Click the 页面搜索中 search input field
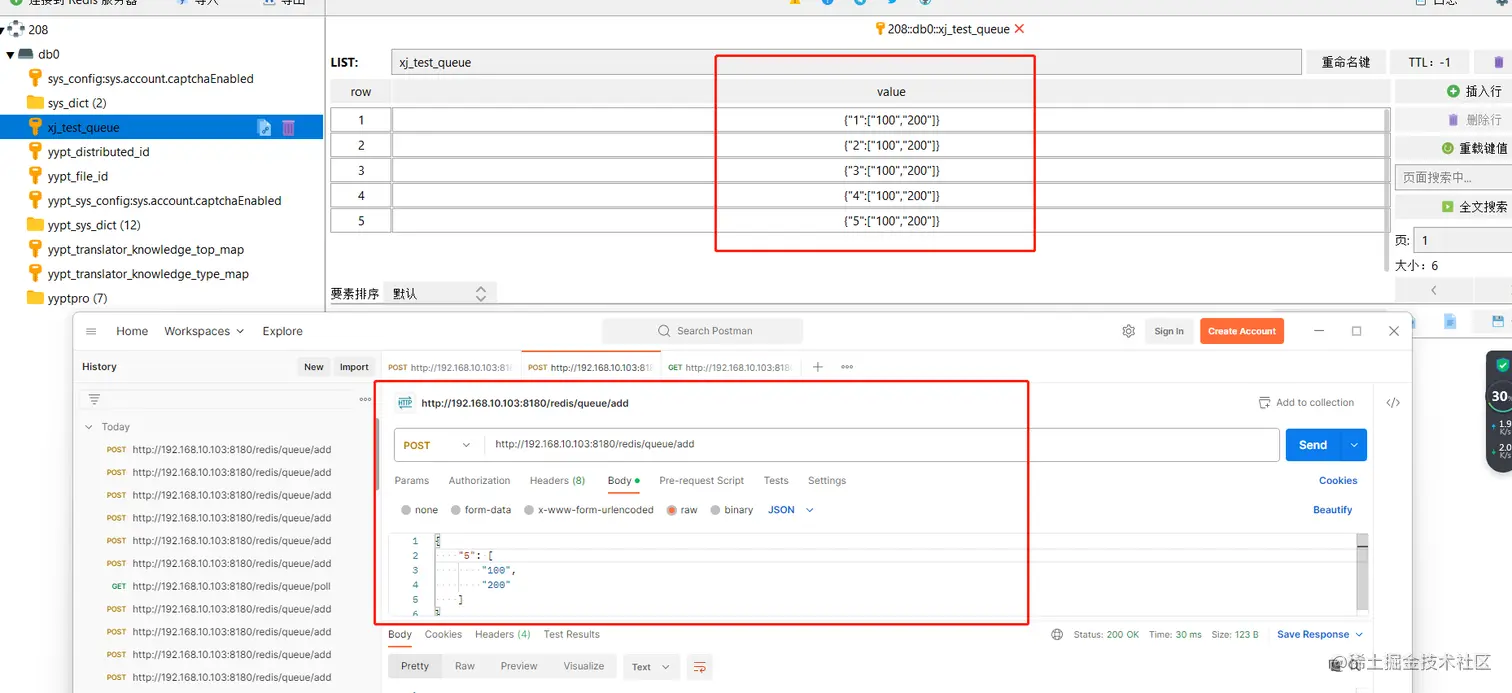The height and width of the screenshot is (693, 1512). 1453,177
